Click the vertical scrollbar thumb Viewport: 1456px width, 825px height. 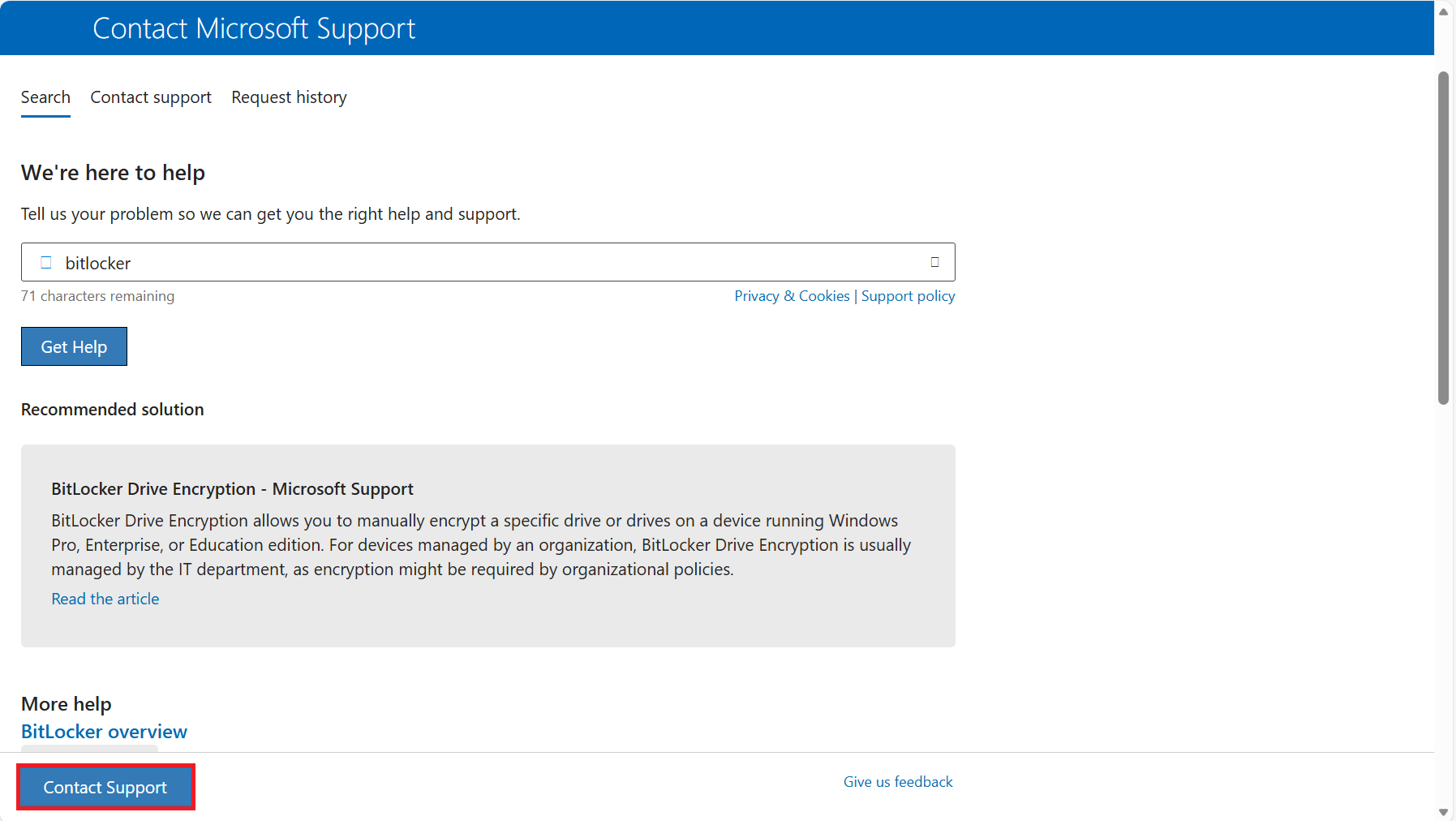[1443, 238]
